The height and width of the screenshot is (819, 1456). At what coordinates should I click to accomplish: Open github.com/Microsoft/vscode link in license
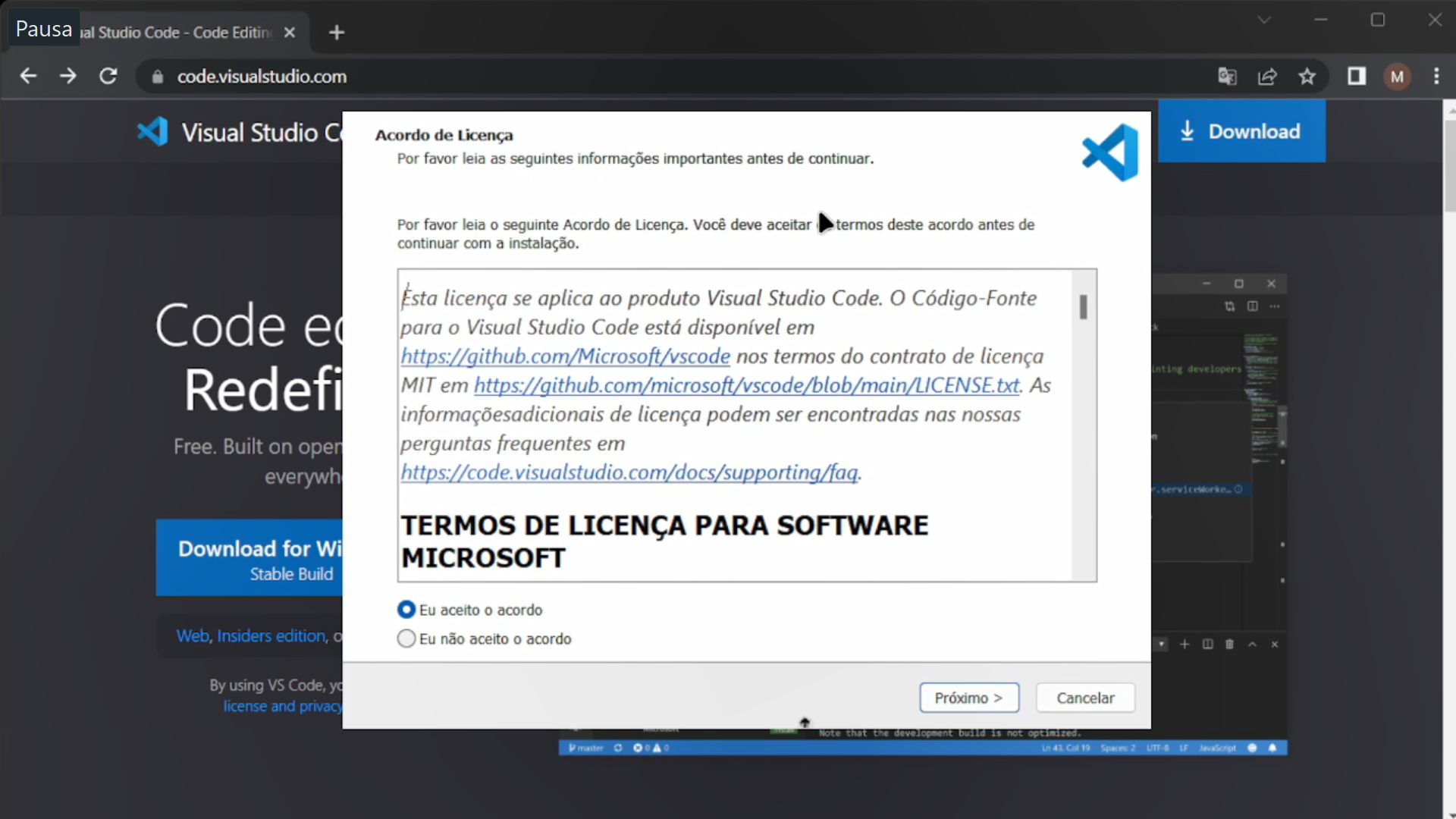[x=565, y=356]
